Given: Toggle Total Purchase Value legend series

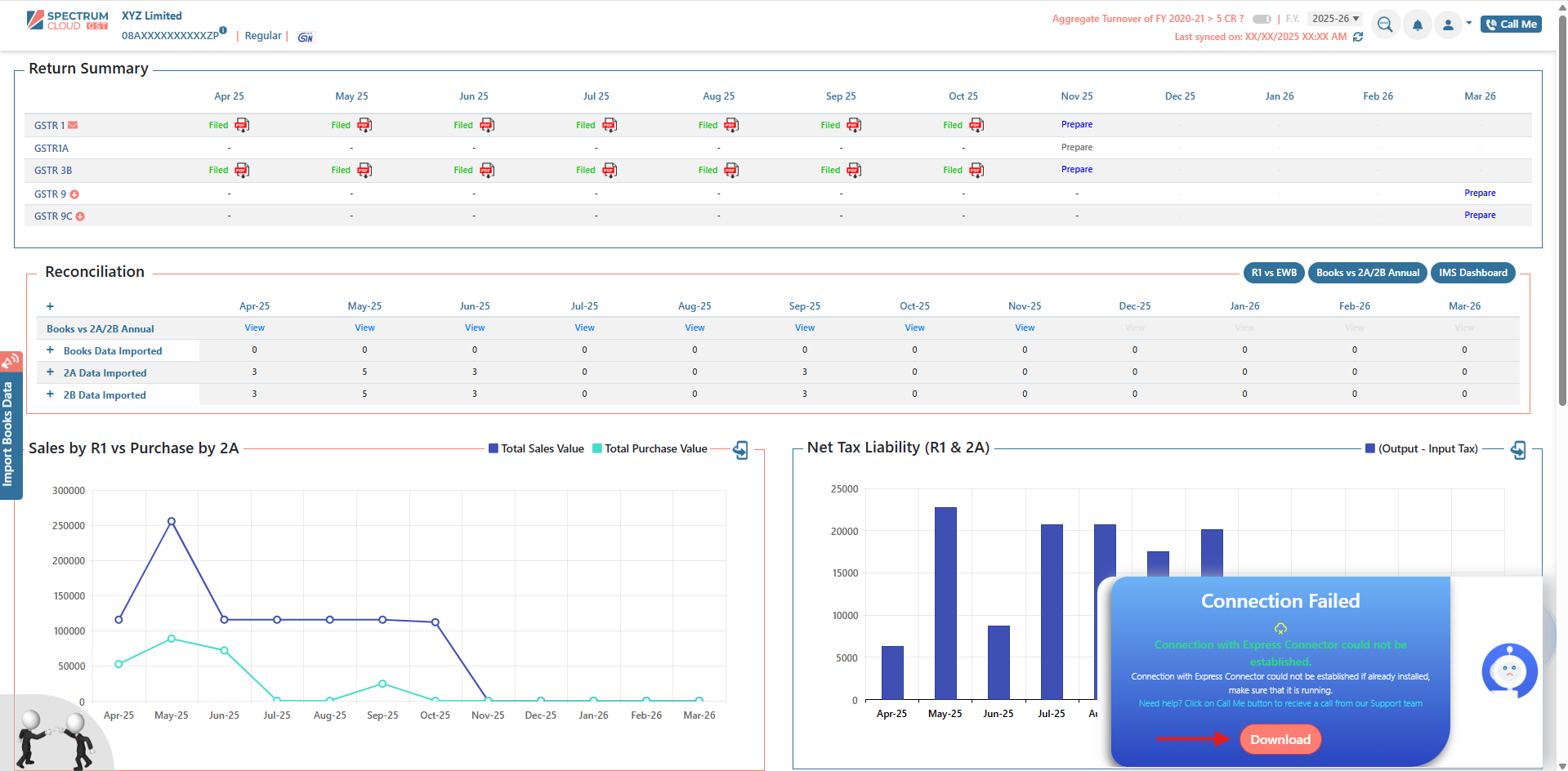Looking at the screenshot, I should point(650,448).
